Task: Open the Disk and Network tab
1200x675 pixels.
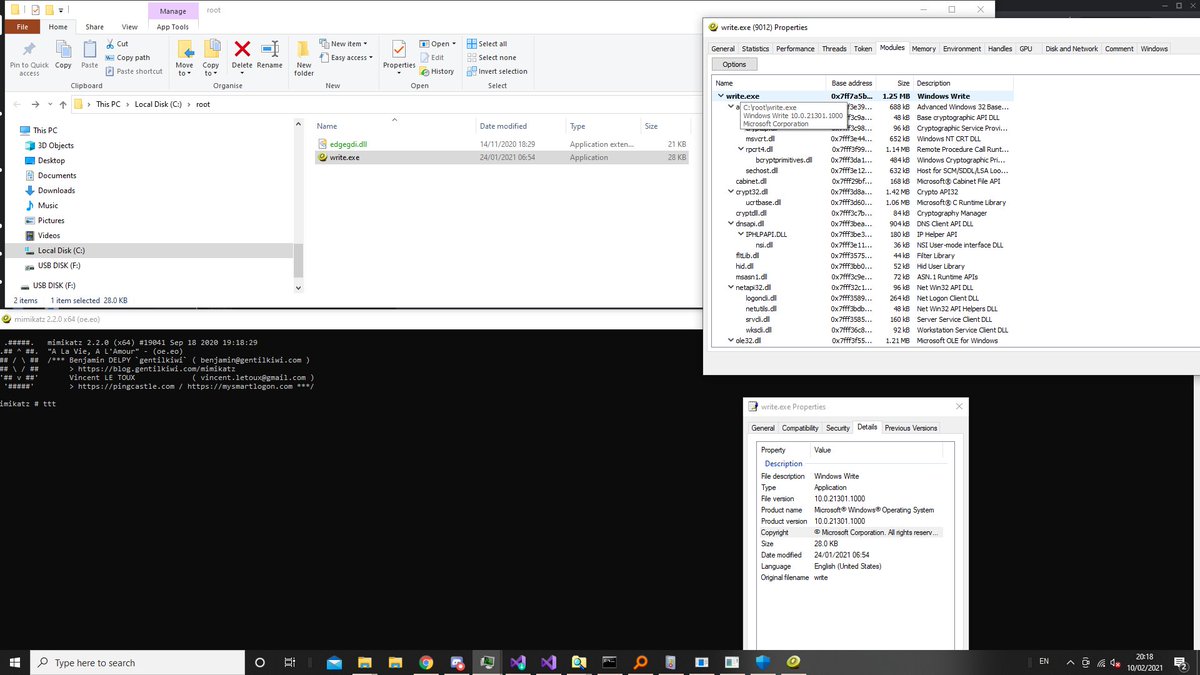Action: (1071, 49)
